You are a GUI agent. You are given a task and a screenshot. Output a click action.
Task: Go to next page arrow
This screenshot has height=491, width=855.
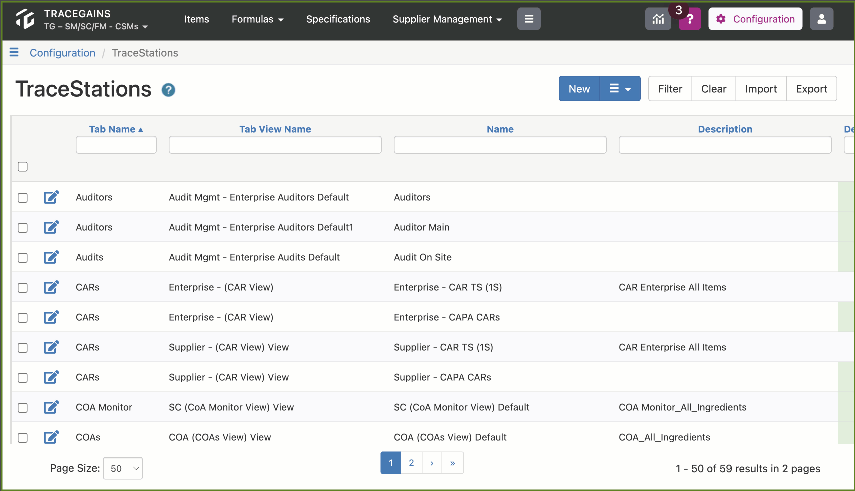click(432, 463)
